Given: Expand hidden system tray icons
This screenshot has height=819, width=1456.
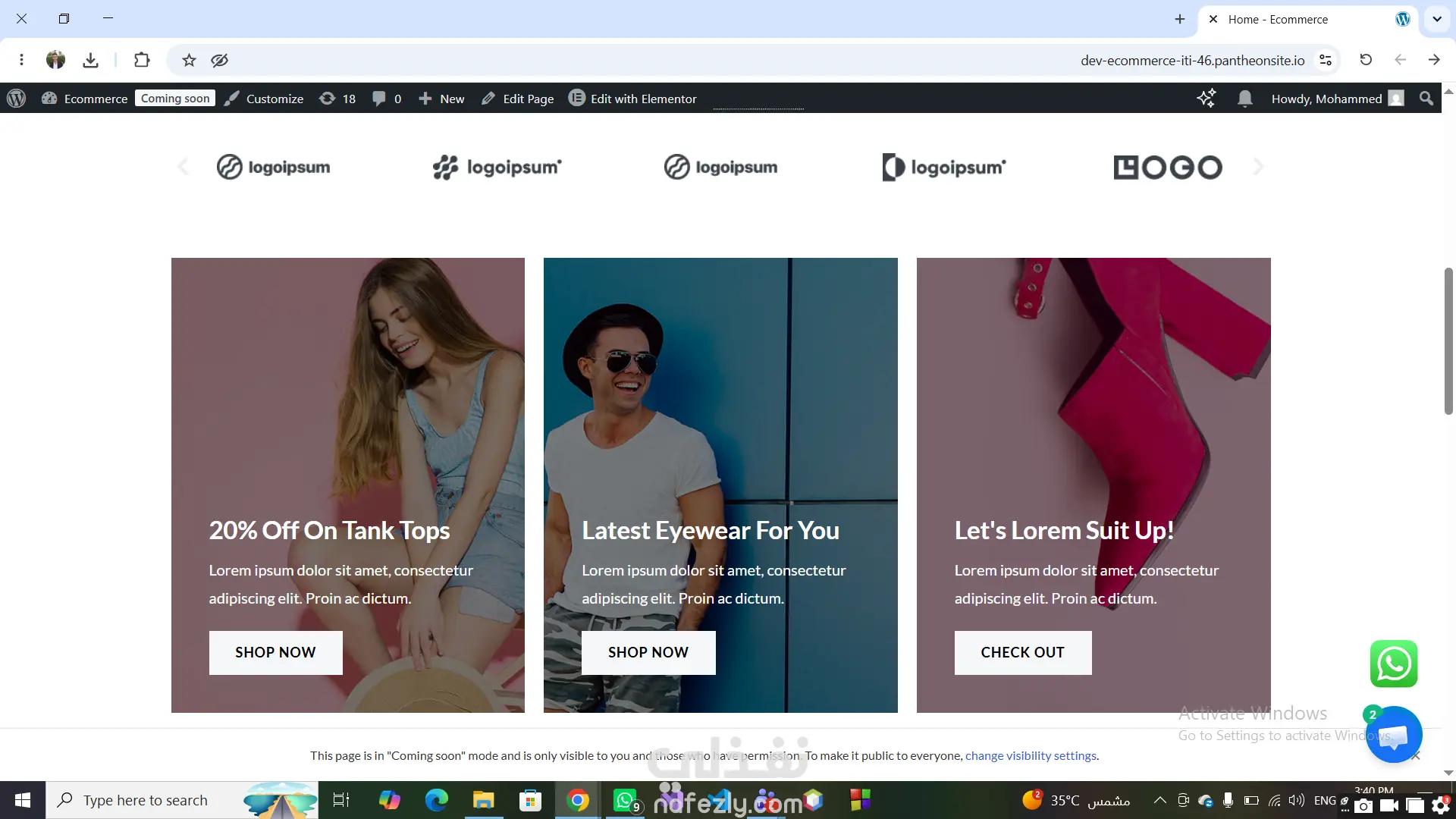Looking at the screenshot, I should pos(1160,800).
